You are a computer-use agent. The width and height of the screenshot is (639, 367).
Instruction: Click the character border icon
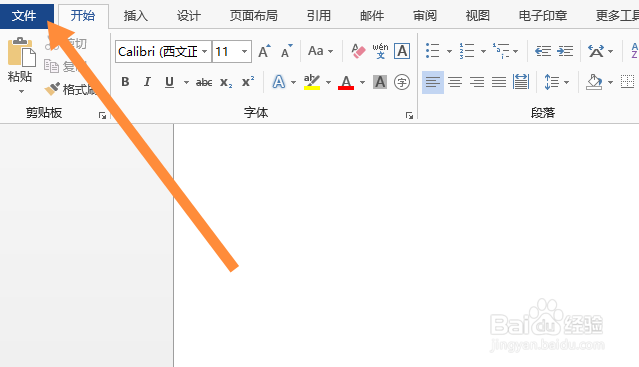coord(402,51)
